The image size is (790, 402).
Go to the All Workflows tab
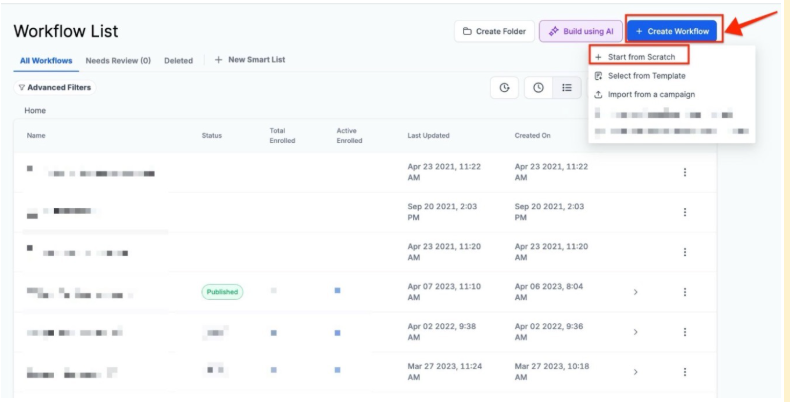click(46, 60)
